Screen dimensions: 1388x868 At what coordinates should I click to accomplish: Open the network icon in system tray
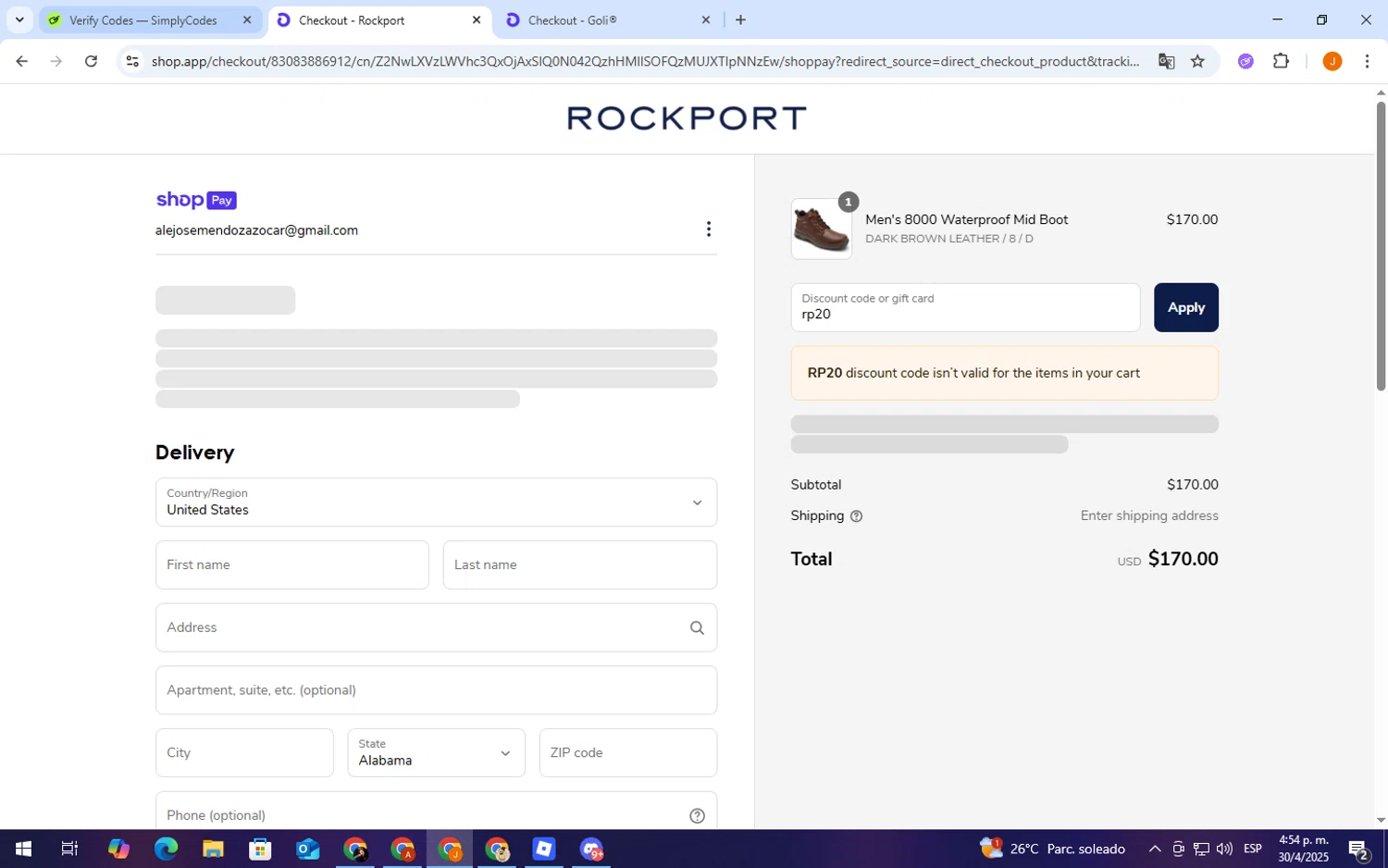(1201, 849)
